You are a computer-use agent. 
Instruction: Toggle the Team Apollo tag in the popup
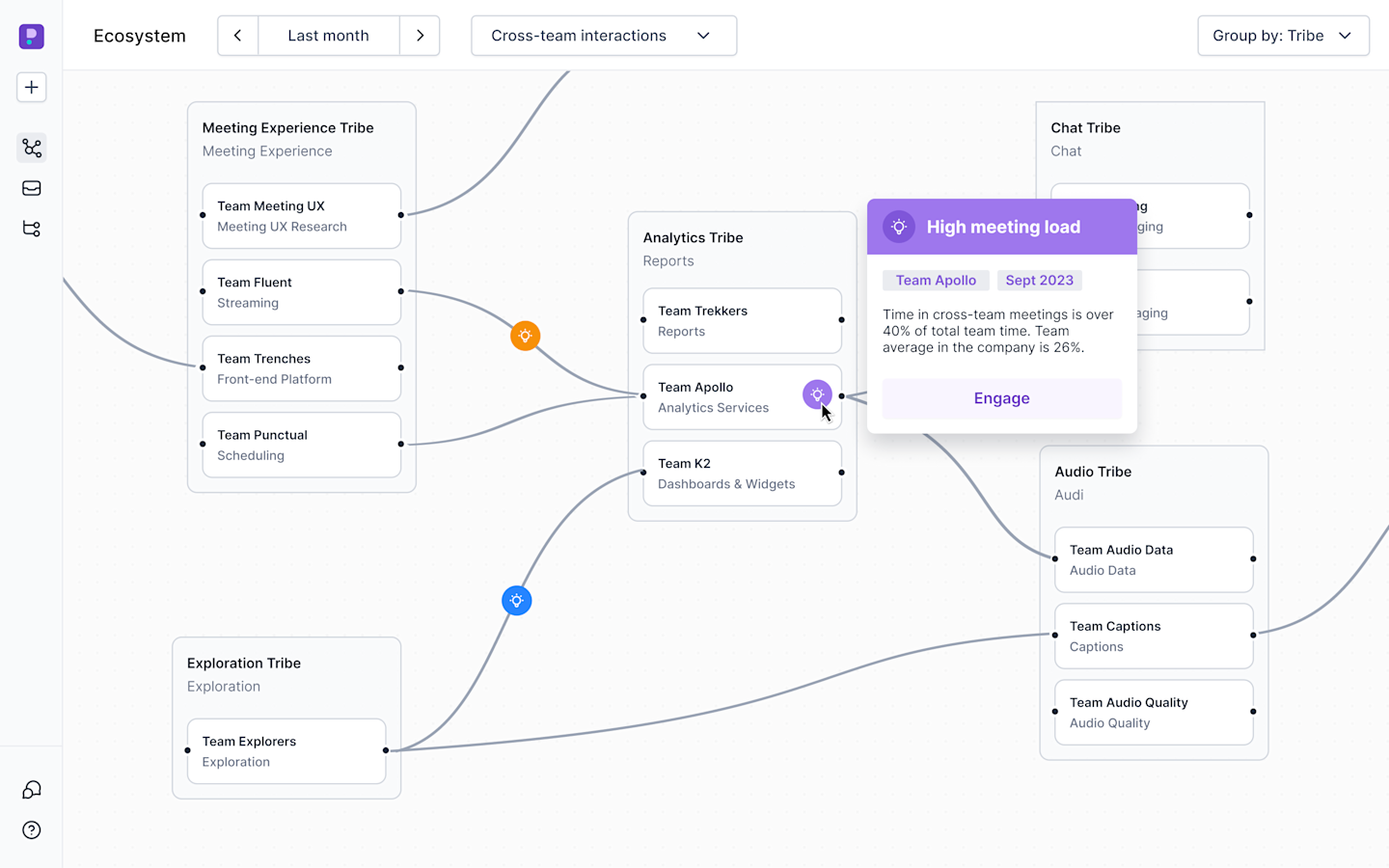pos(936,280)
